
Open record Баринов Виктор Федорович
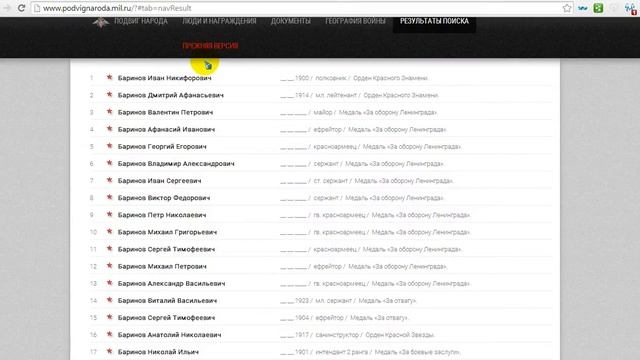click(164, 198)
